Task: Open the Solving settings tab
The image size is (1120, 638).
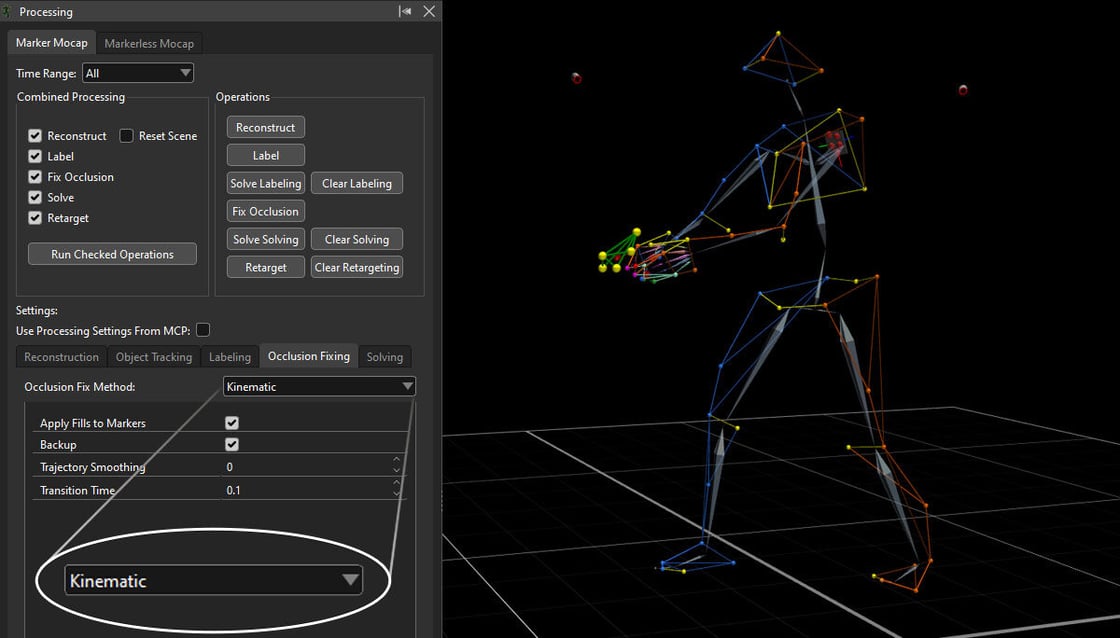Action: tap(385, 357)
